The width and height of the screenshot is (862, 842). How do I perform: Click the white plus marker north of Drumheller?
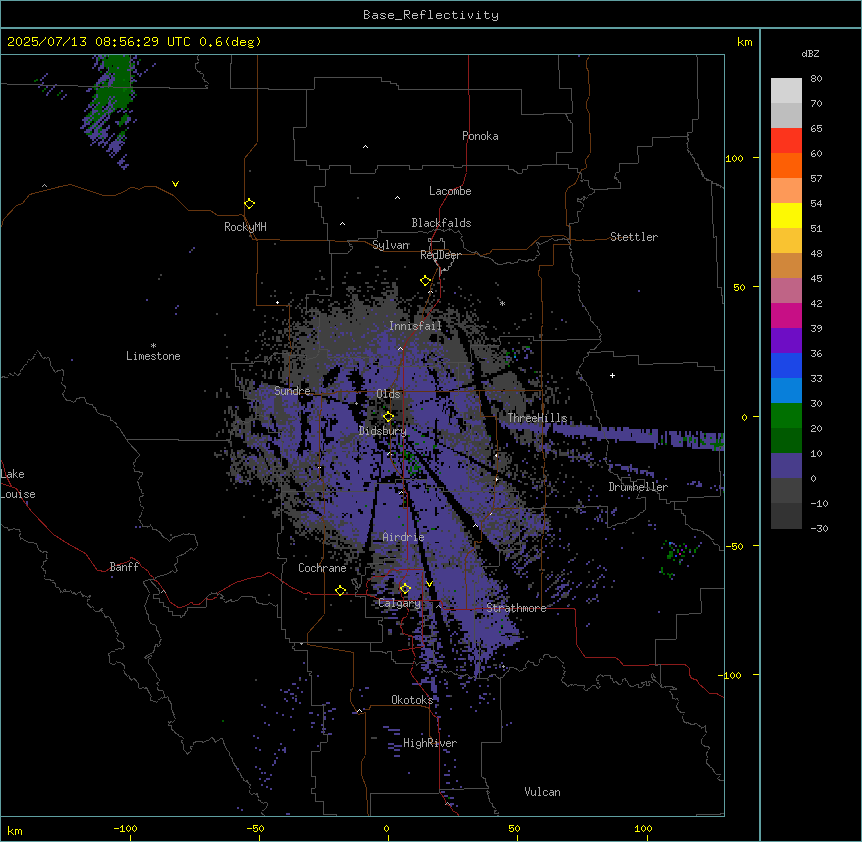612,375
